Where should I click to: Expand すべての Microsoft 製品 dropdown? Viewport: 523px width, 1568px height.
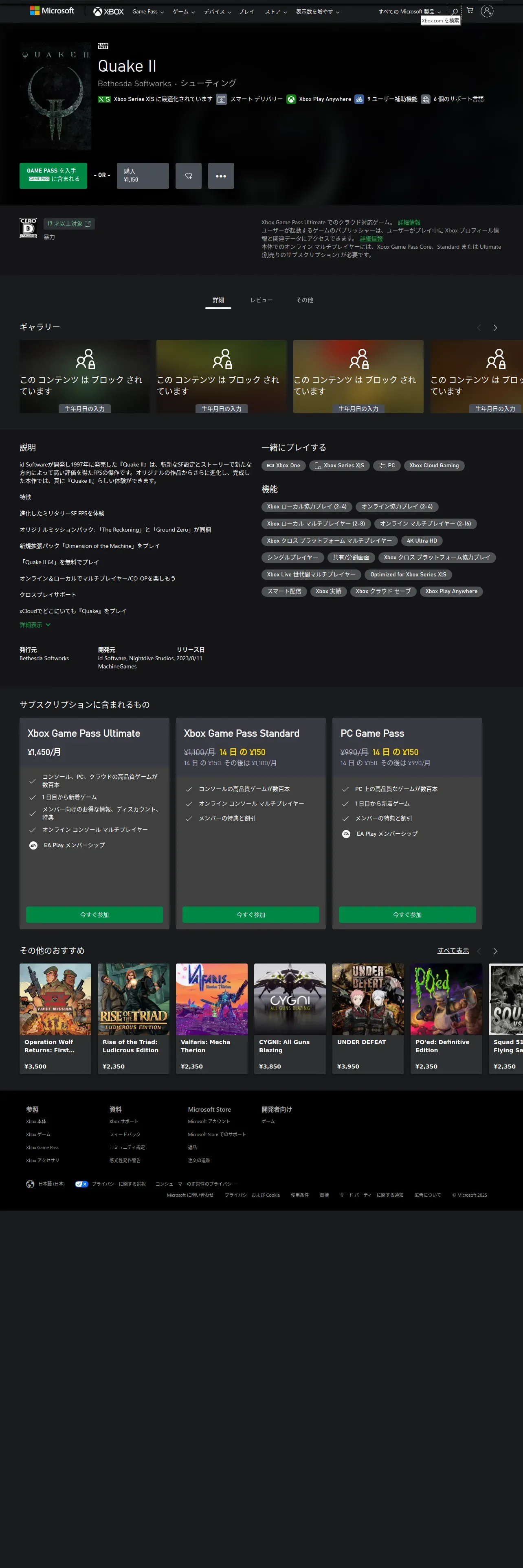click(x=410, y=11)
